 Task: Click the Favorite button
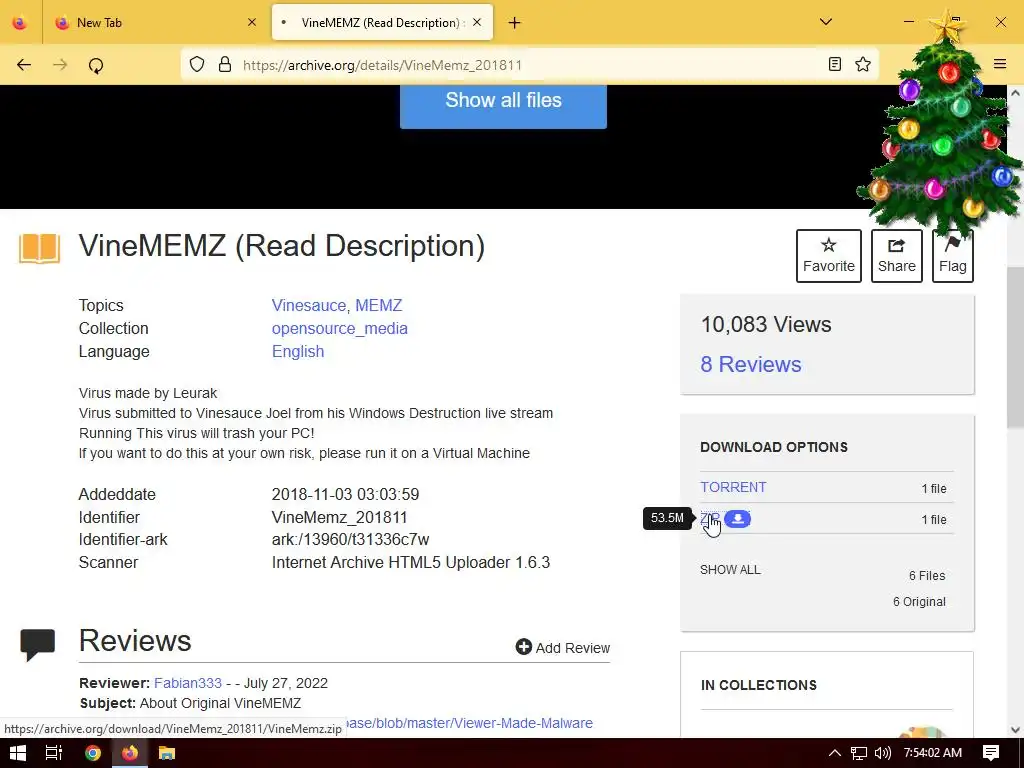(x=829, y=256)
